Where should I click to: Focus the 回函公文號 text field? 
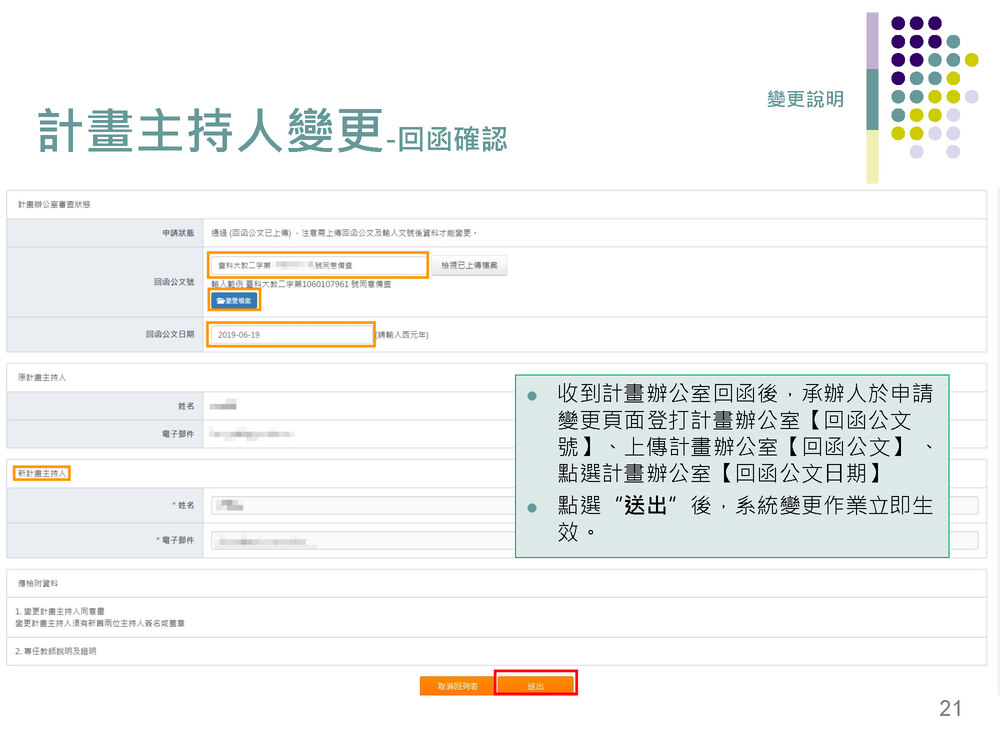(x=318, y=266)
